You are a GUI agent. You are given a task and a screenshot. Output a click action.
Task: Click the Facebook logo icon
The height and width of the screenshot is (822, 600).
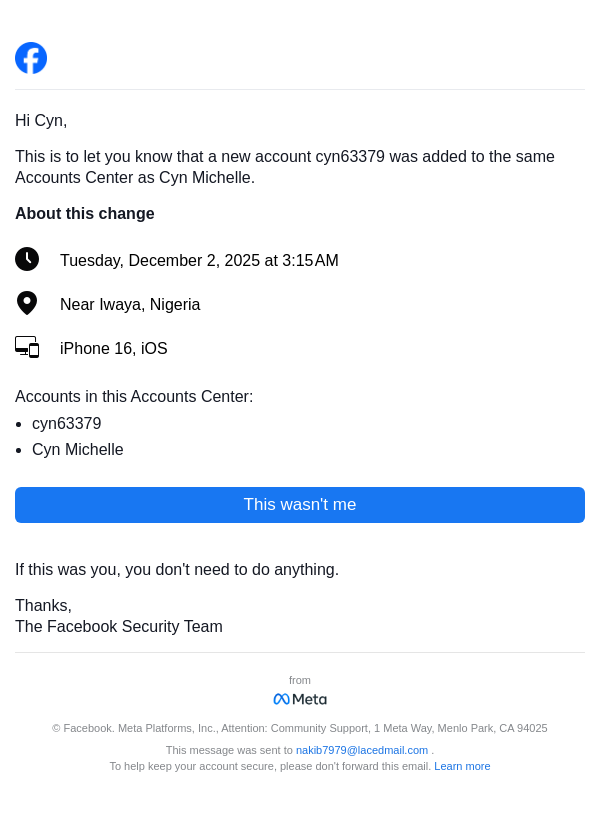click(x=31, y=58)
